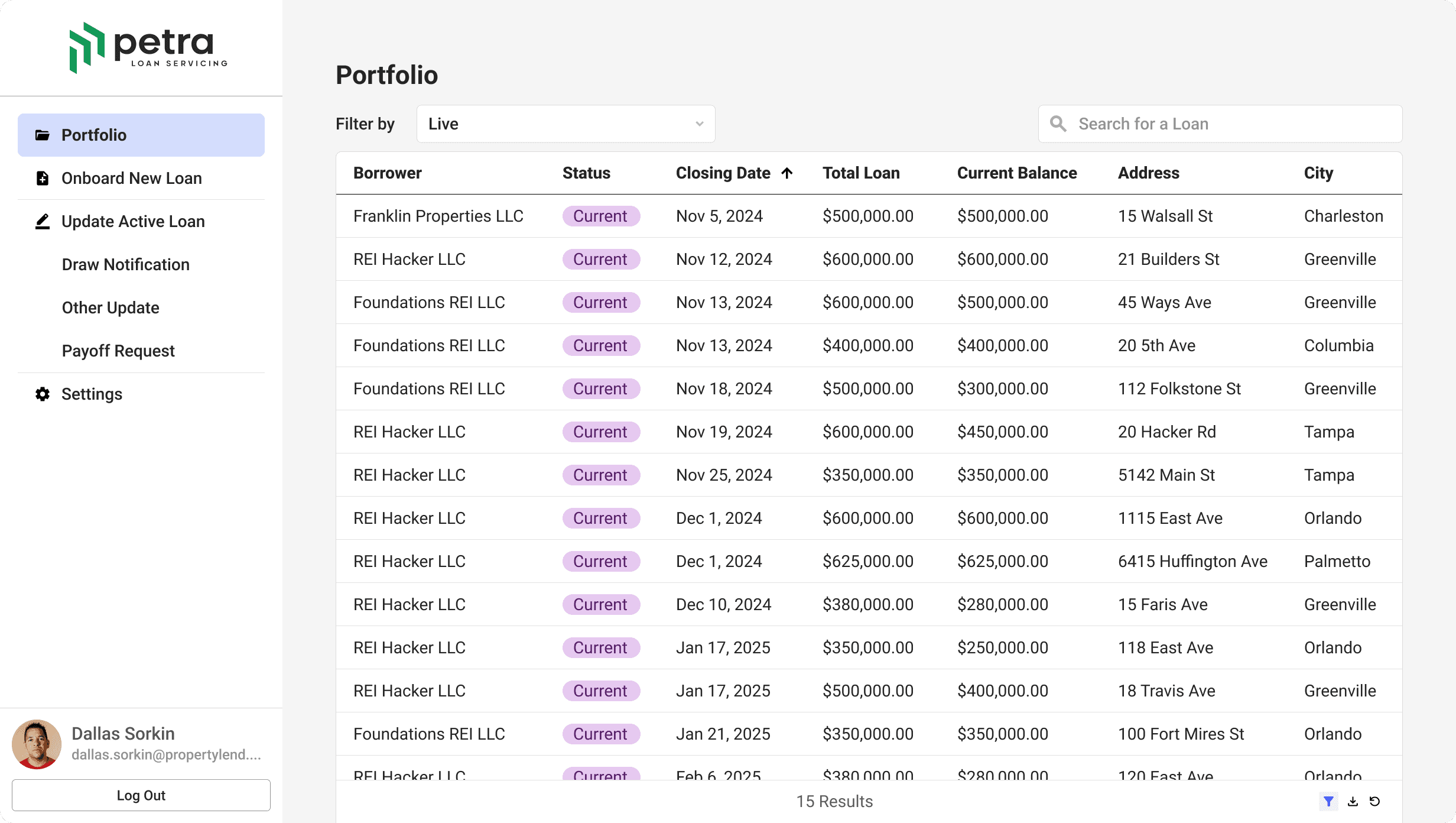
Task: Toggle Closing Date sort arrow
Action: (x=786, y=173)
